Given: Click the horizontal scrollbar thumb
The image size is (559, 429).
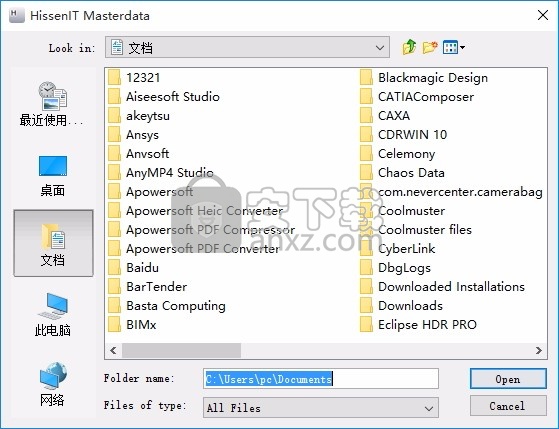Looking at the screenshot, I should click(x=181, y=350).
